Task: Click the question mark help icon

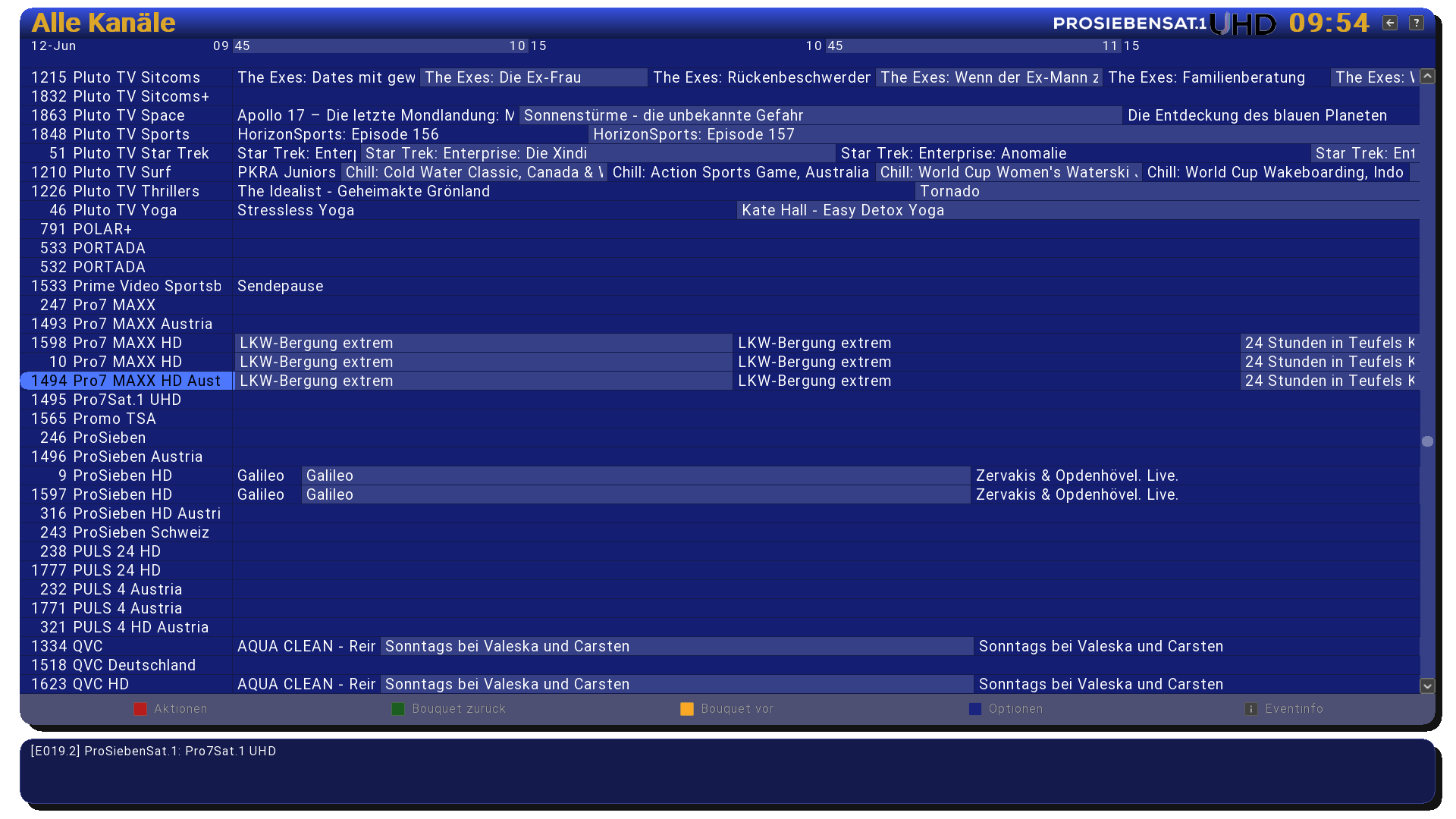Action: 1416,23
